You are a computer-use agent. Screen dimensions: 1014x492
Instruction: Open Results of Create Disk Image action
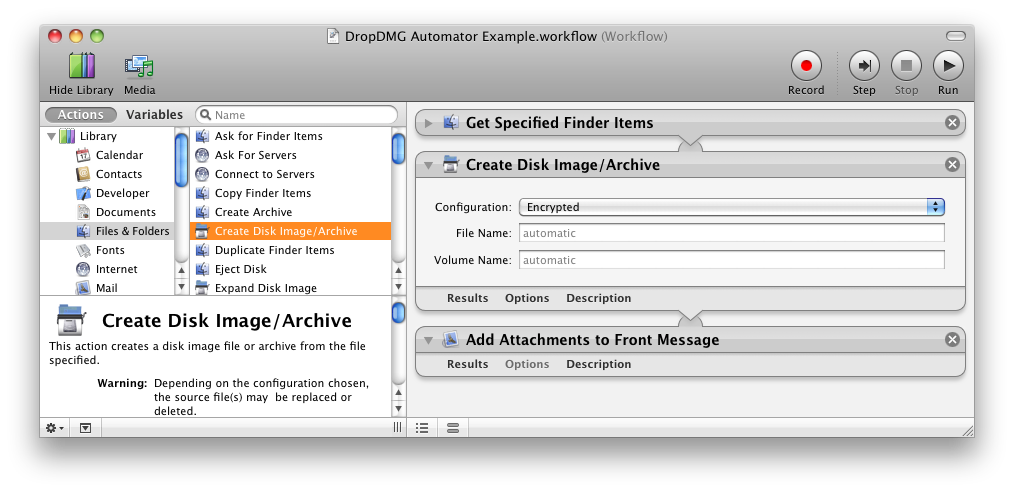[x=468, y=298]
